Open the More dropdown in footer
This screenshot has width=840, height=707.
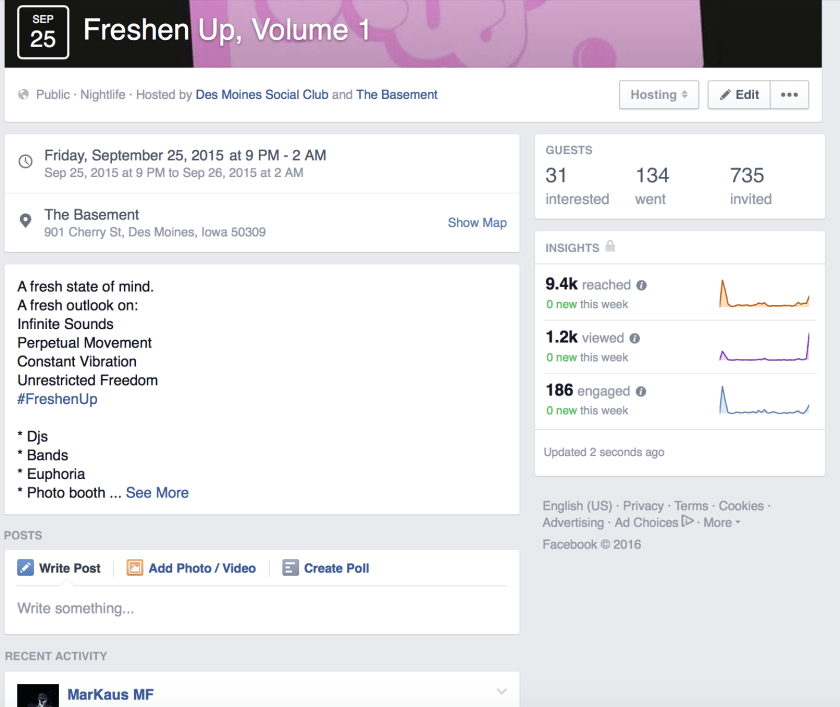click(721, 523)
